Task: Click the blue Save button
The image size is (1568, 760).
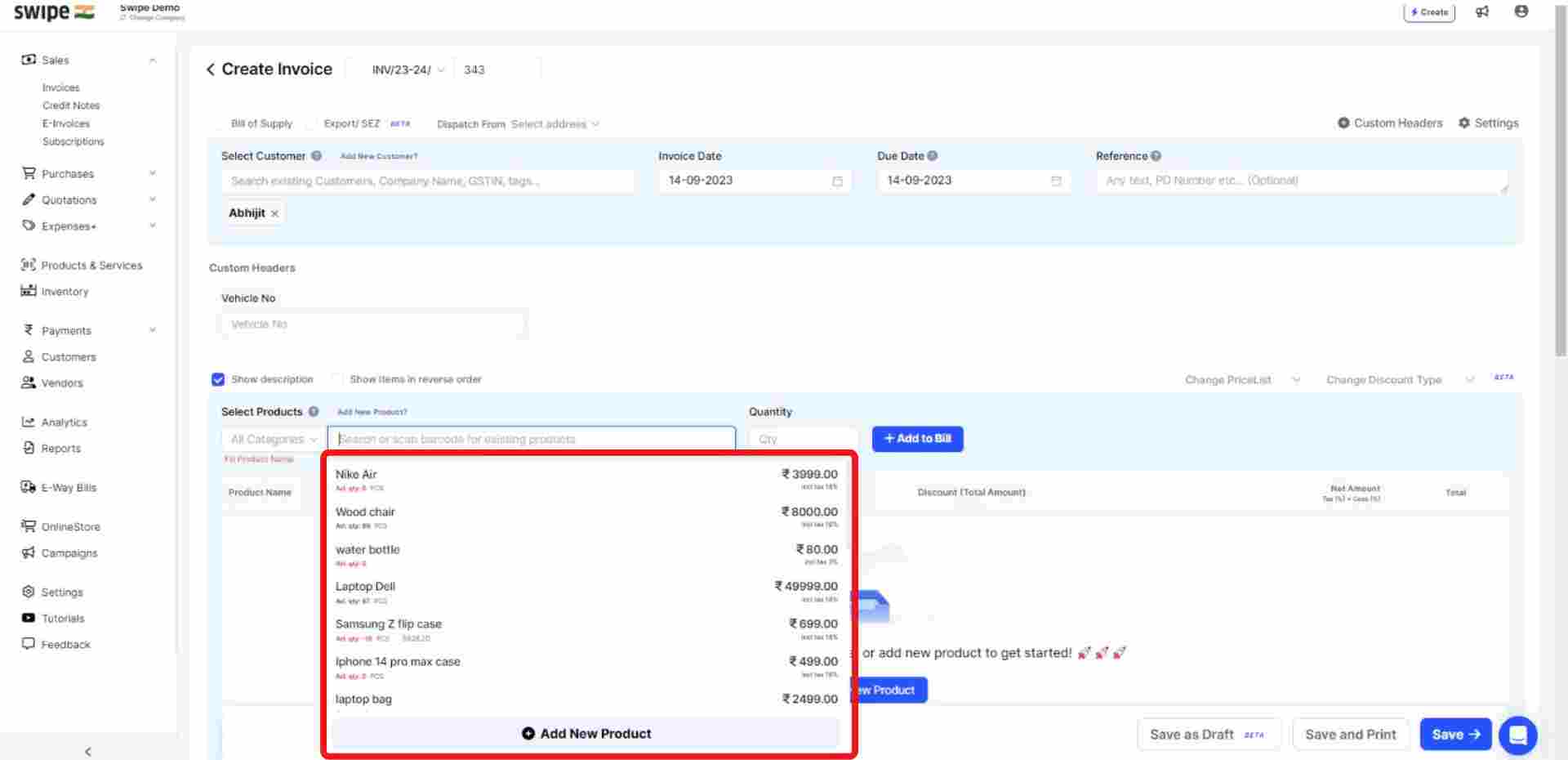Action: coord(1455,735)
